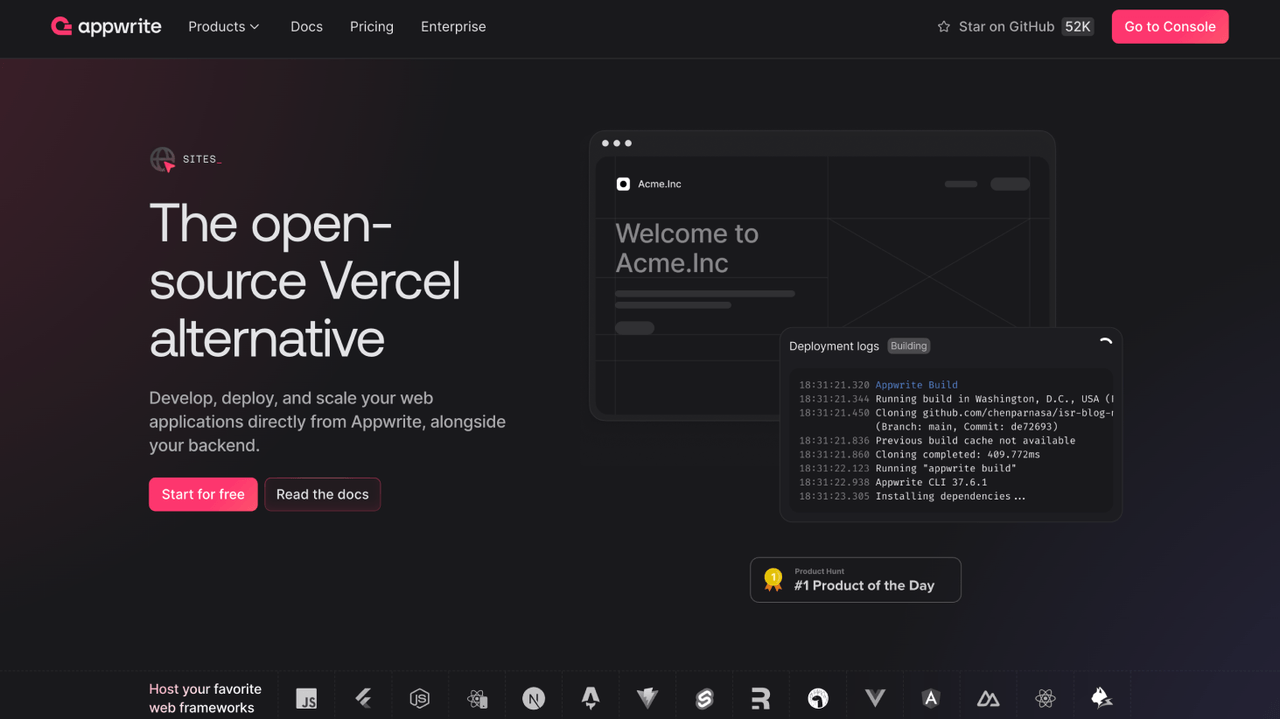The height and width of the screenshot is (719, 1280).
Task: Choose the Vue framework icon
Action: (875, 698)
